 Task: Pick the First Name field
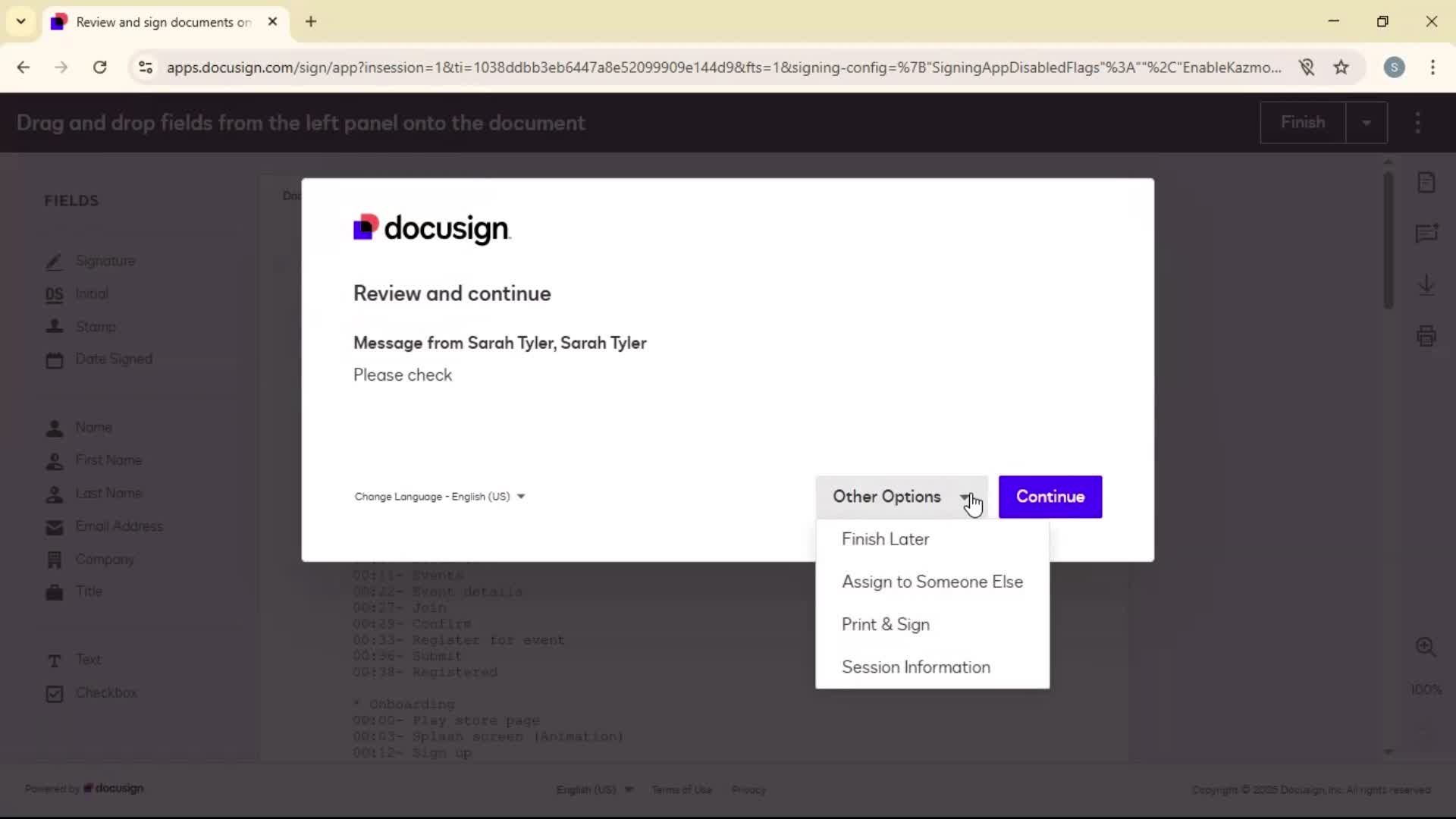[x=93, y=460]
